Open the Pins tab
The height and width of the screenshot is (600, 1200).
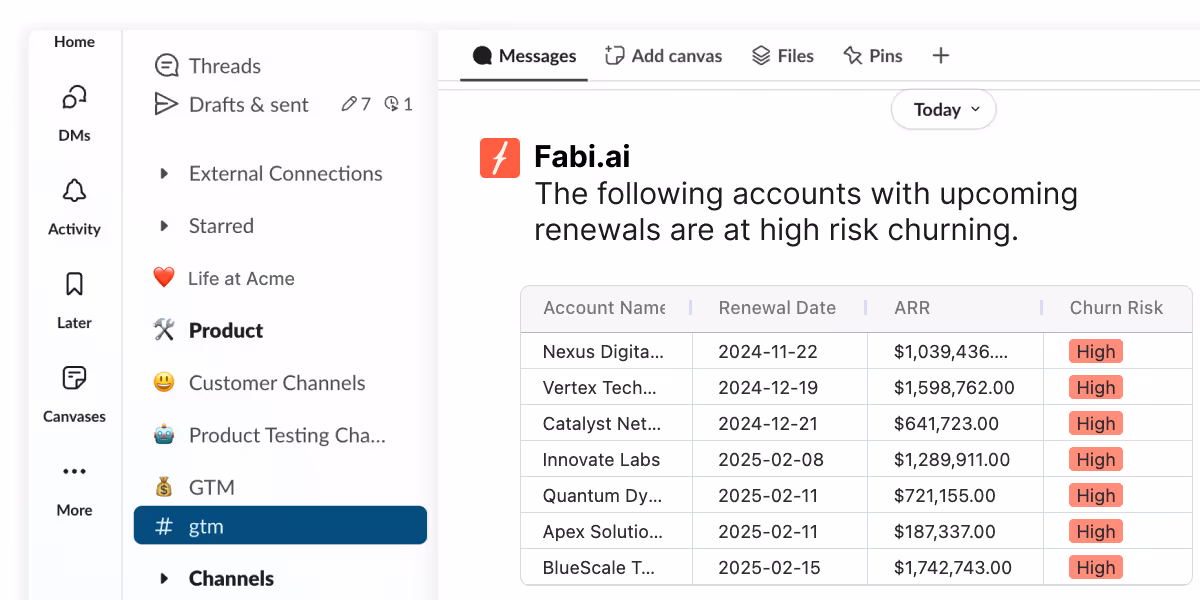click(873, 56)
